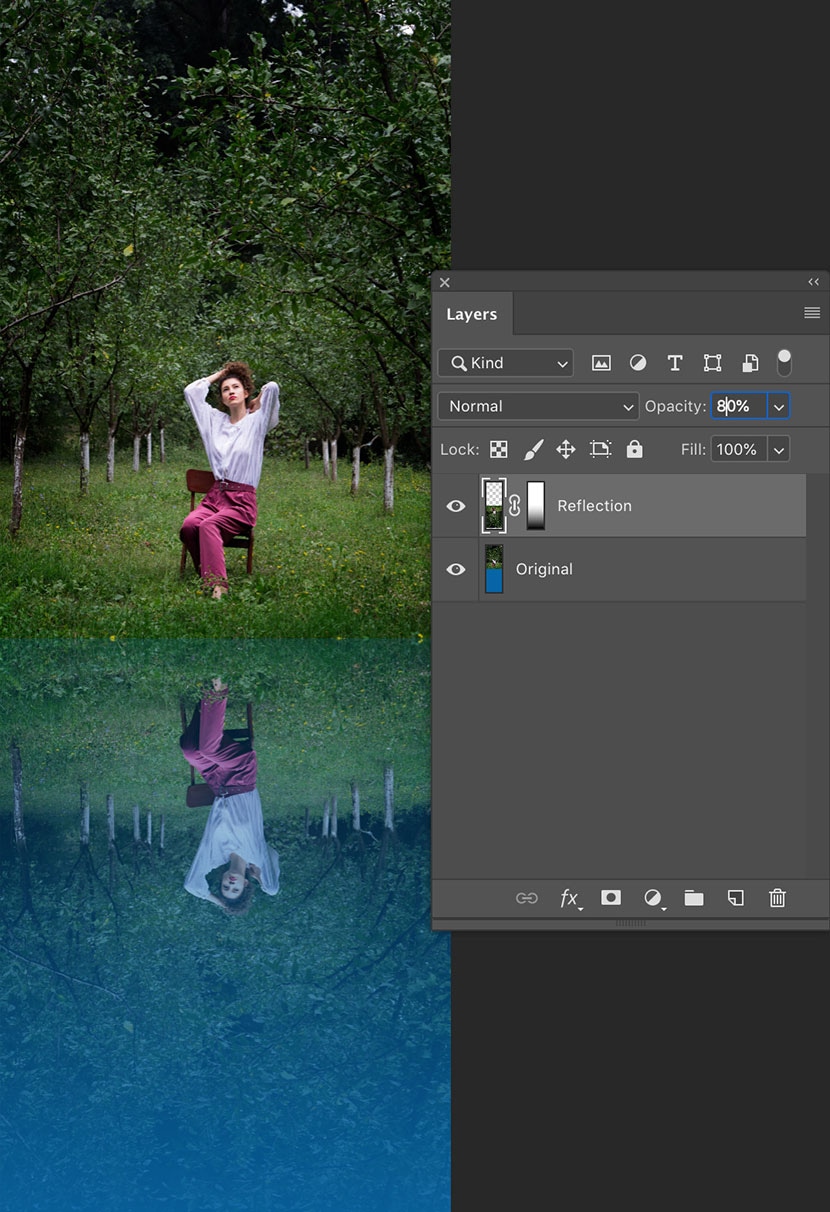Viewport: 830px width, 1212px height.
Task: Lock transparent pixels of layer
Action: pyautogui.click(x=498, y=450)
